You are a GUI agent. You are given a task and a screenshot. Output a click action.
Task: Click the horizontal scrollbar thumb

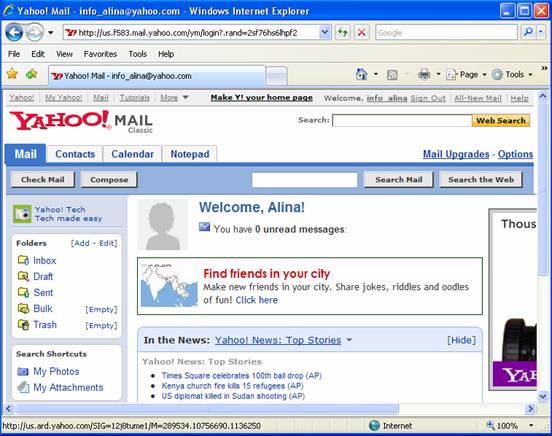click(x=207, y=409)
